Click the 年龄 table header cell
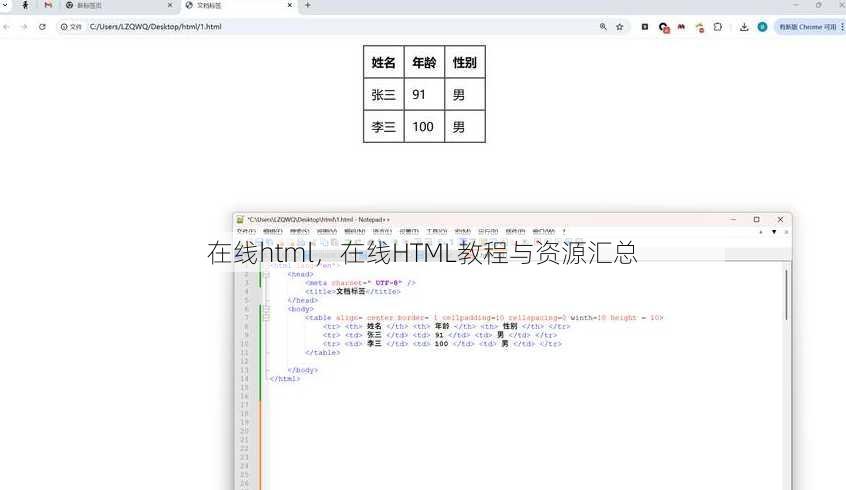The image size is (846, 490). pyautogui.click(x=424, y=62)
